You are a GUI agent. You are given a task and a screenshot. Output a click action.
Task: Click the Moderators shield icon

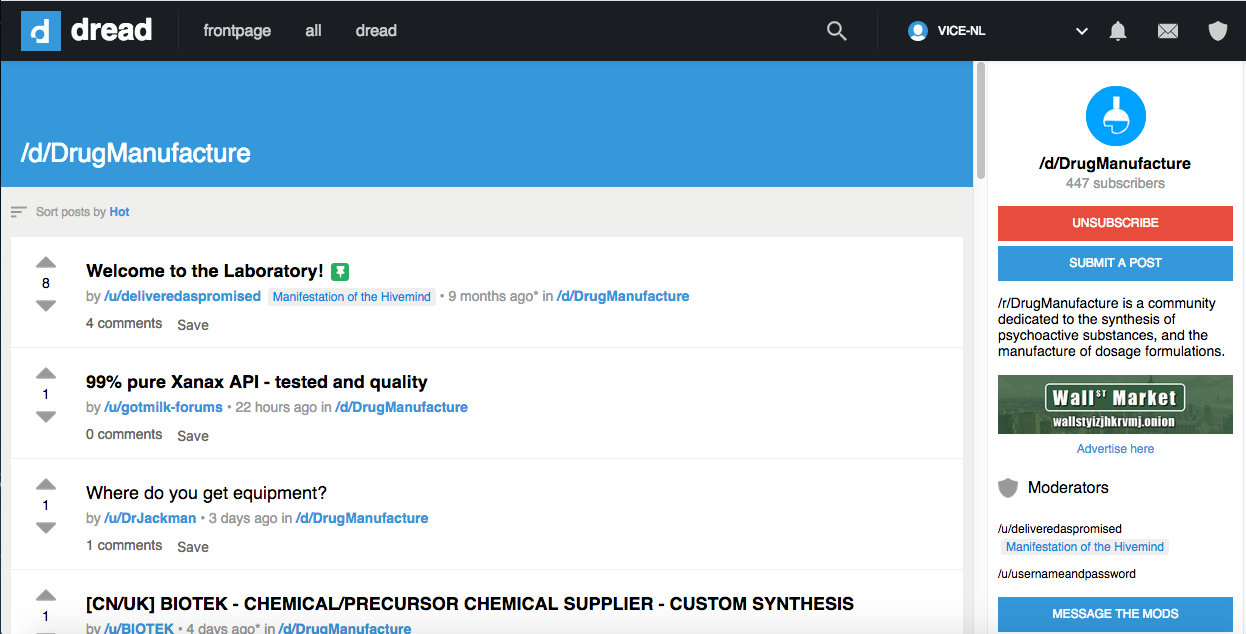(x=1008, y=488)
